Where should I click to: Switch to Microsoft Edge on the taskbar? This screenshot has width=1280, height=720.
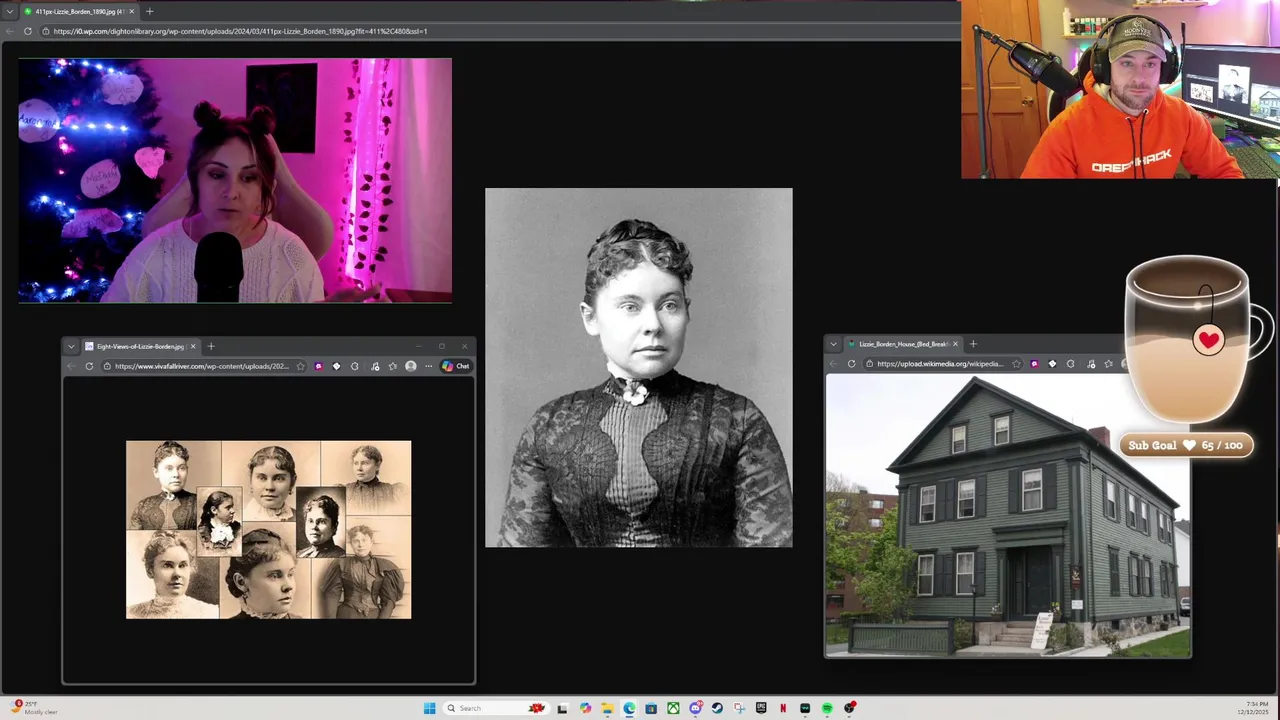click(x=629, y=708)
